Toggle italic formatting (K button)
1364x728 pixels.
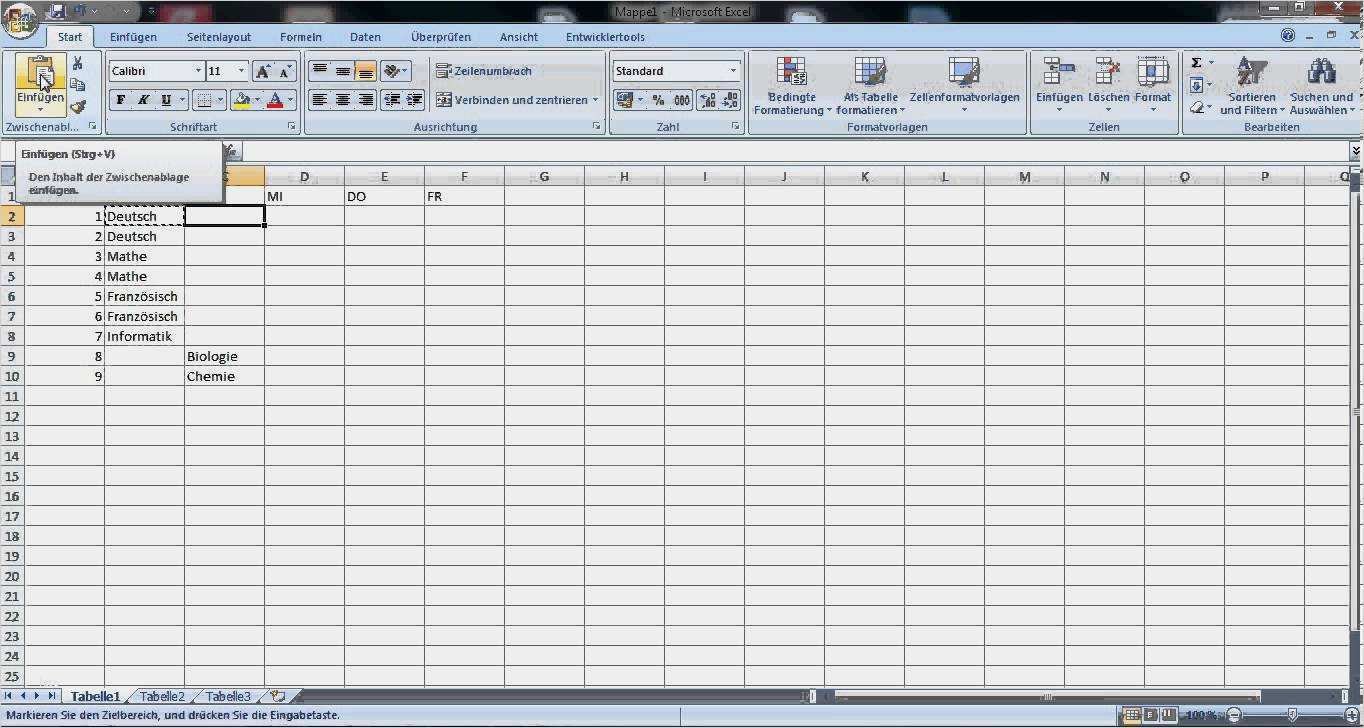pos(143,100)
